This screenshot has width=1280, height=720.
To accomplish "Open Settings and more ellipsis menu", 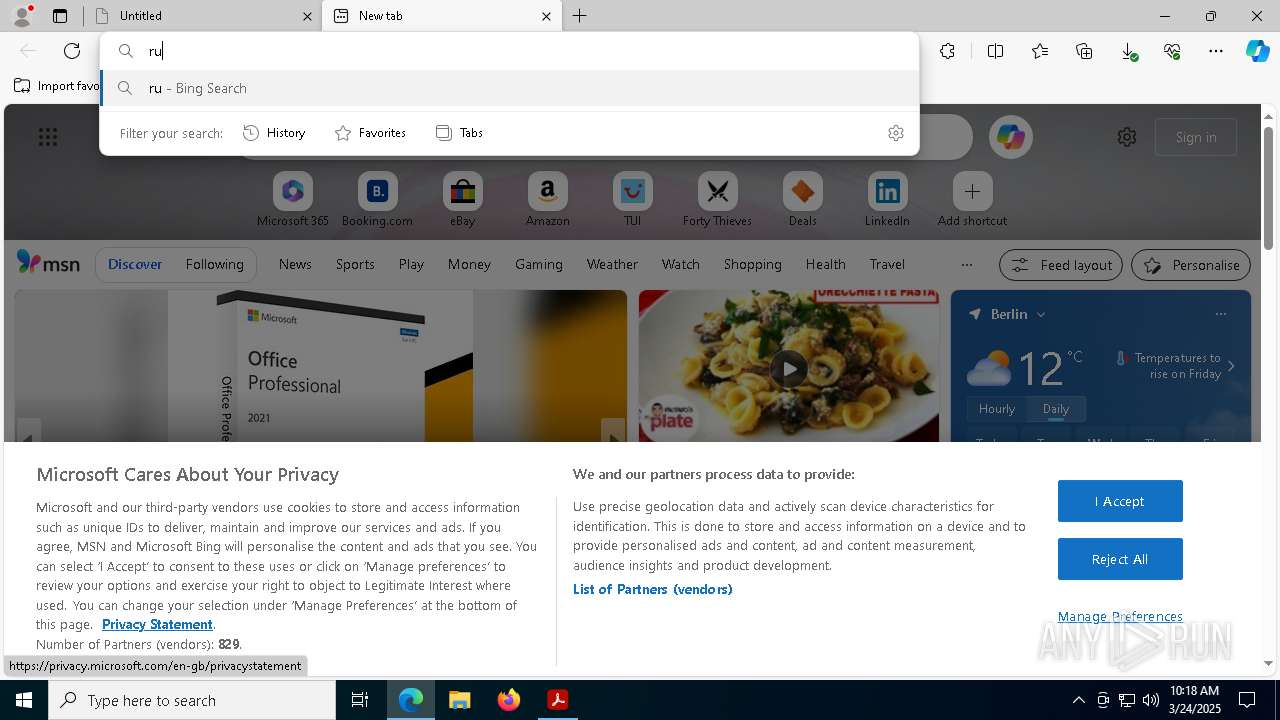I will pyautogui.click(x=1216, y=51).
